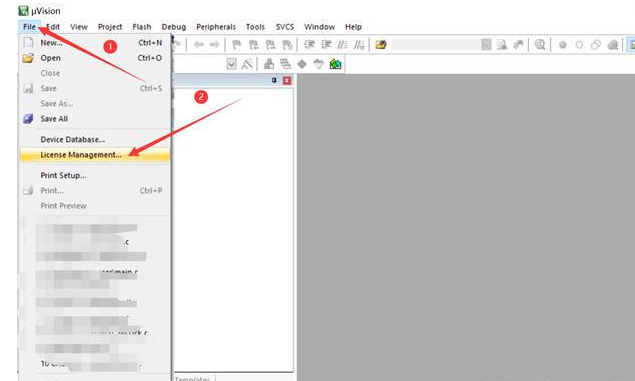Screen dimensions: 635x381
Task: Open Find in Files icon
Action: [381, 45]
